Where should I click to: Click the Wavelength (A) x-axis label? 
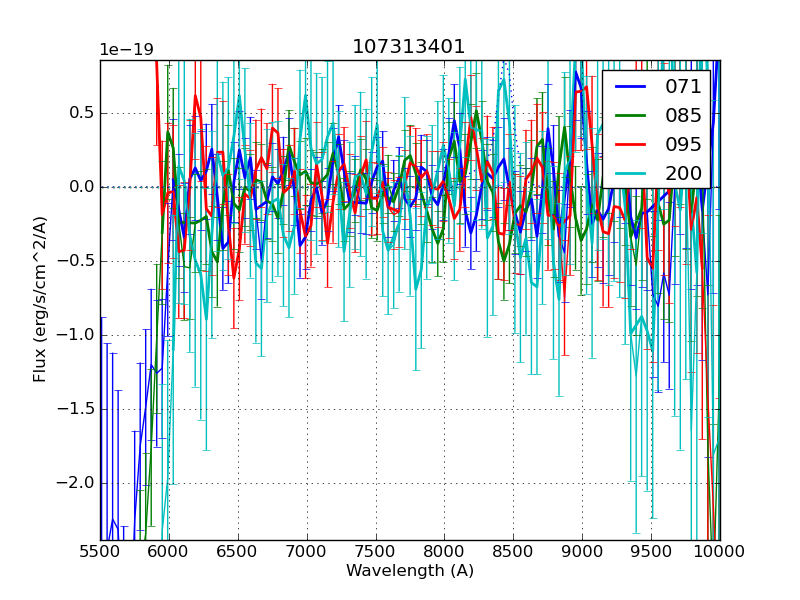pyautogui.click(x=410, y=571)
